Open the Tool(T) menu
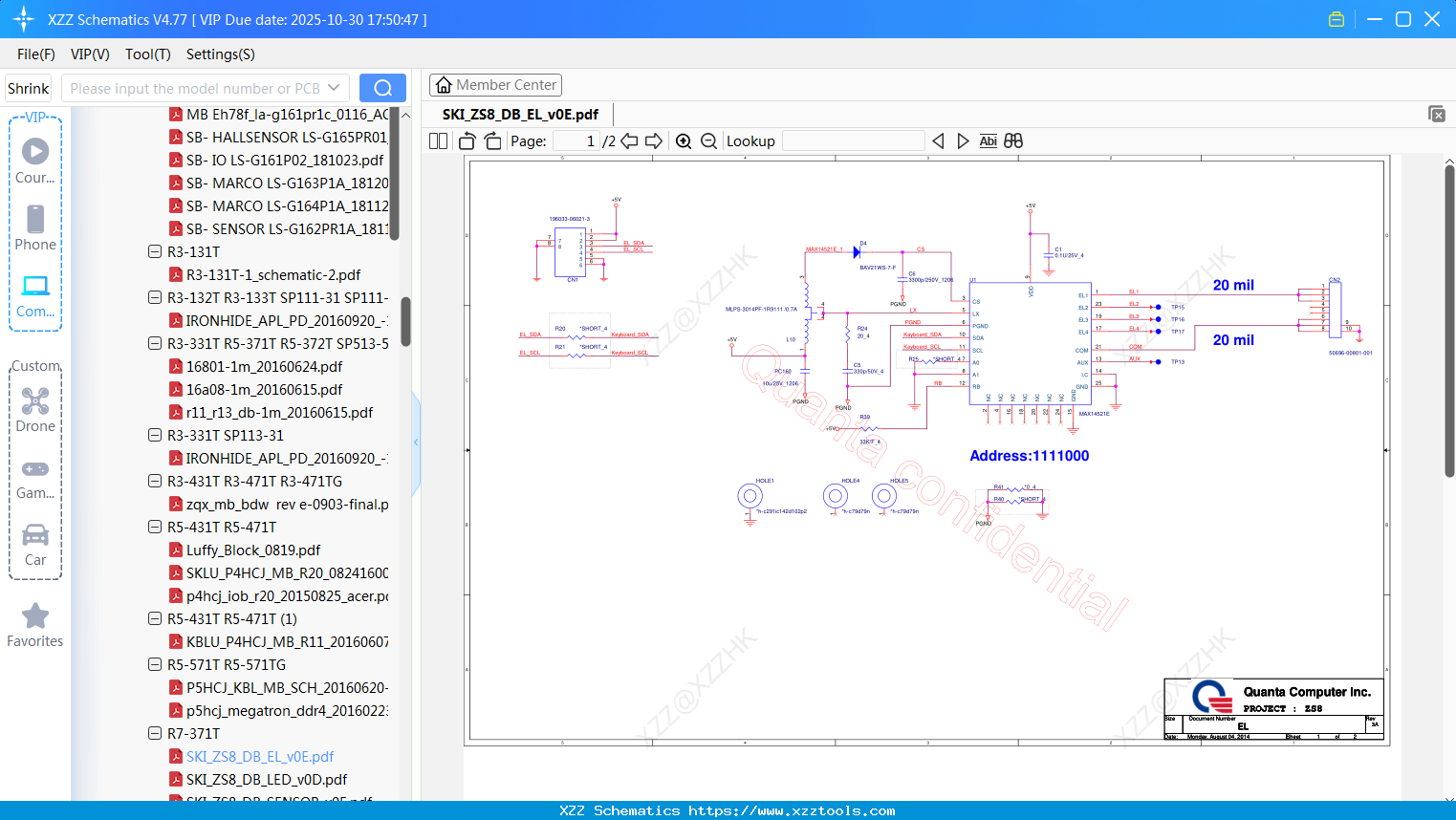 147,54
